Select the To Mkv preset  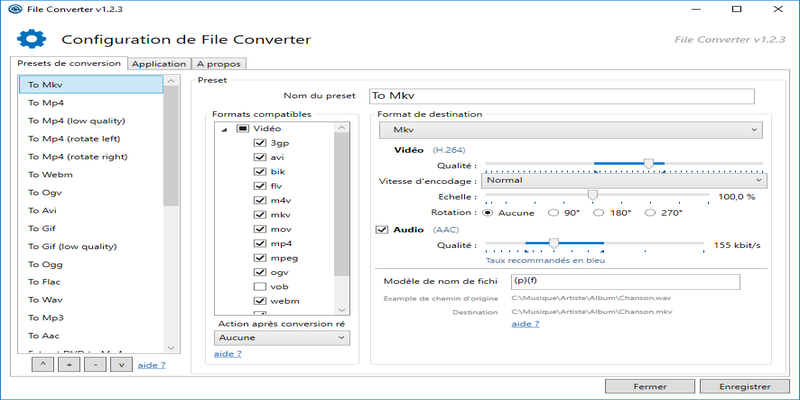[x=91, y=85]
